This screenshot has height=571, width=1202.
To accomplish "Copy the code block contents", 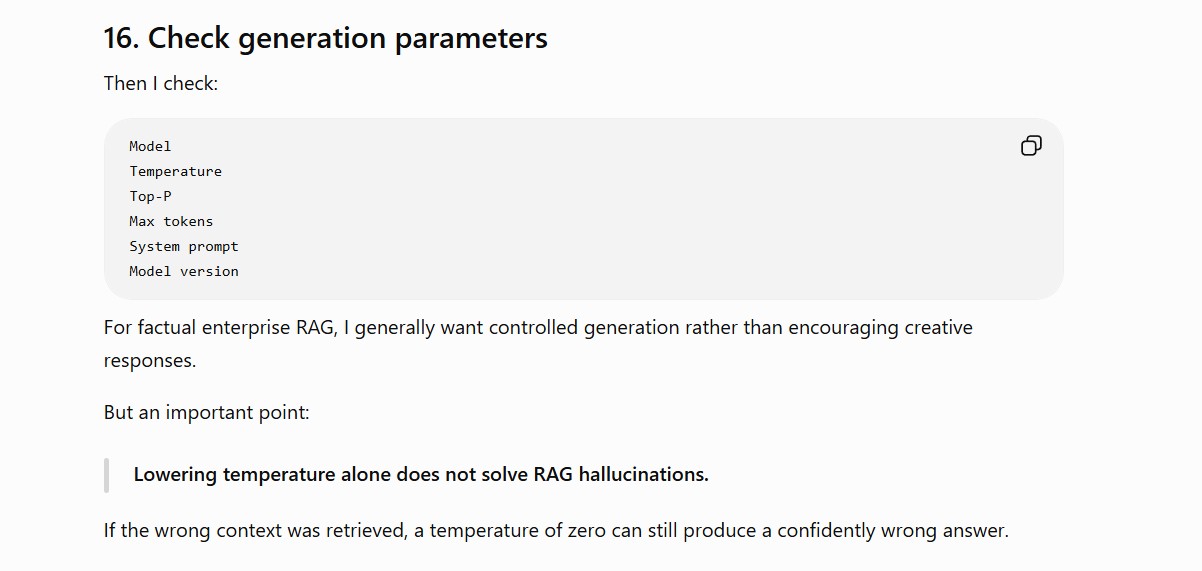I will pos(1031,146).
